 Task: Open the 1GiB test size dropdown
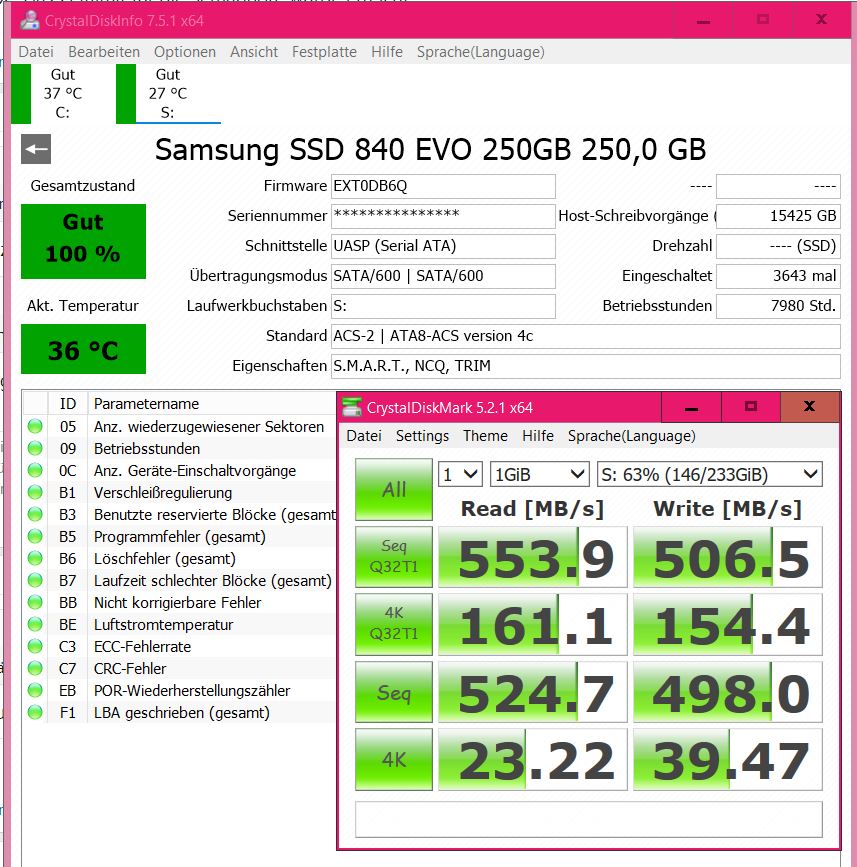[539, 474]
